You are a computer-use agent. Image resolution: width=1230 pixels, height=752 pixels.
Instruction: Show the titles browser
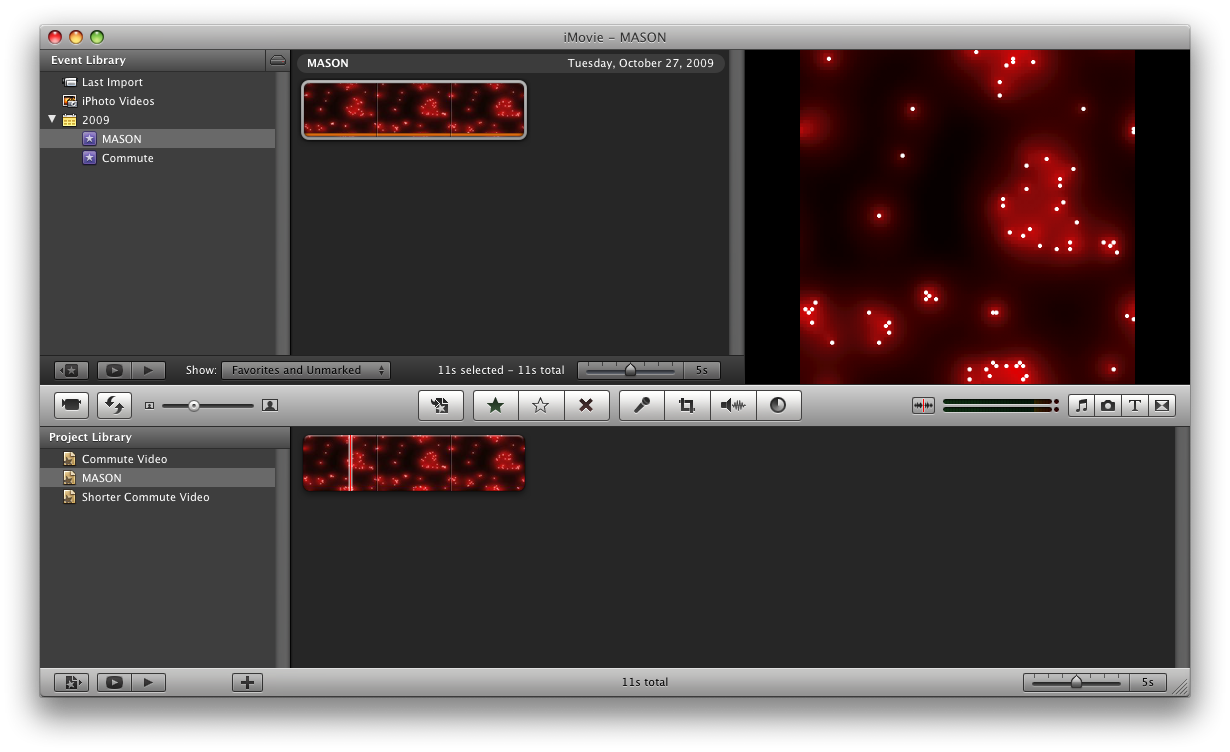click(1135, 405)
